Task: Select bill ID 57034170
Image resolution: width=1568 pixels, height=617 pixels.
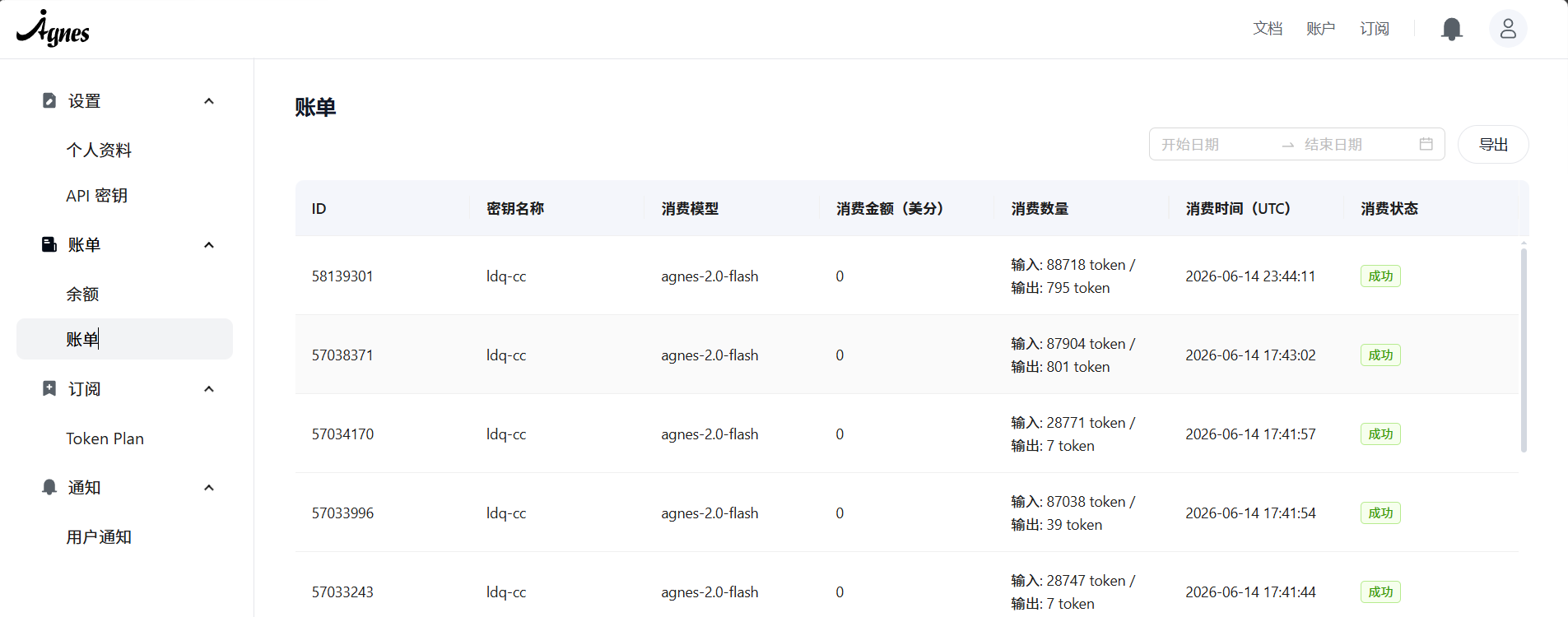Action: (342, 434)
